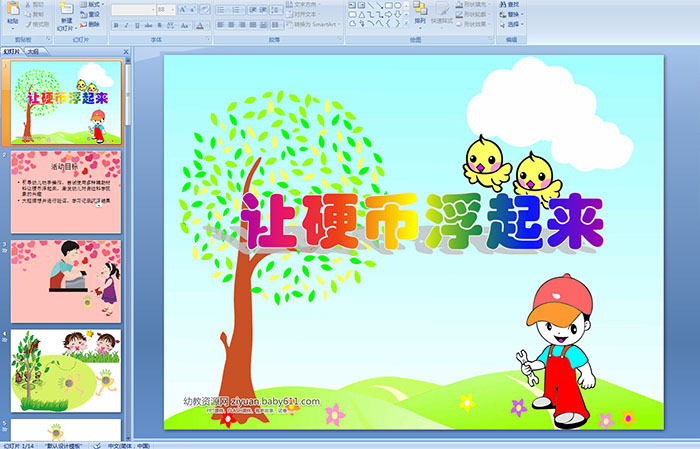Open the Quick Styles (快速样式) gallery
The width and height of the screenshot is (700, 449).
442,16
